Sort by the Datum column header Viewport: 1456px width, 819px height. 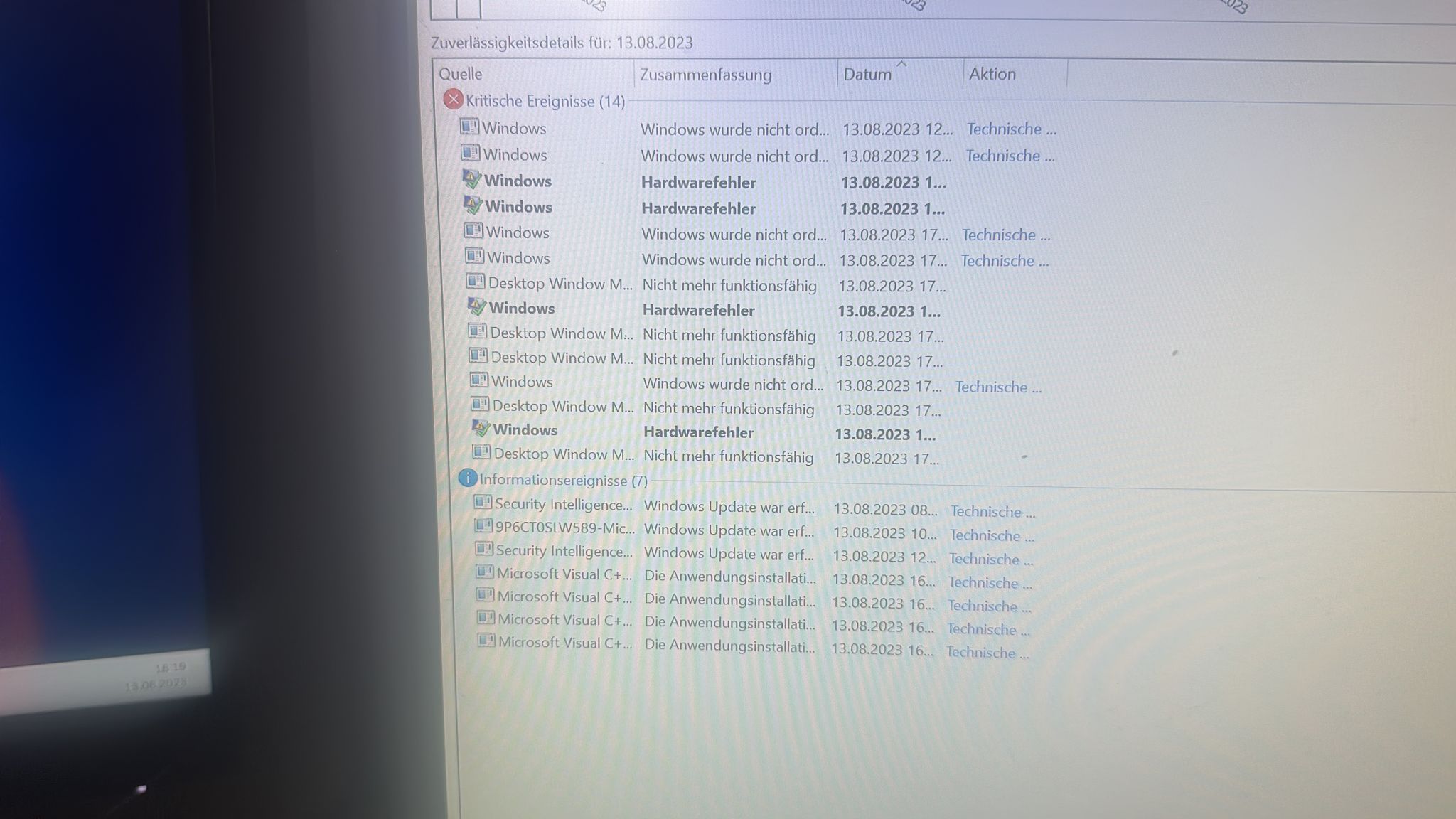click(x=867, y=74)
